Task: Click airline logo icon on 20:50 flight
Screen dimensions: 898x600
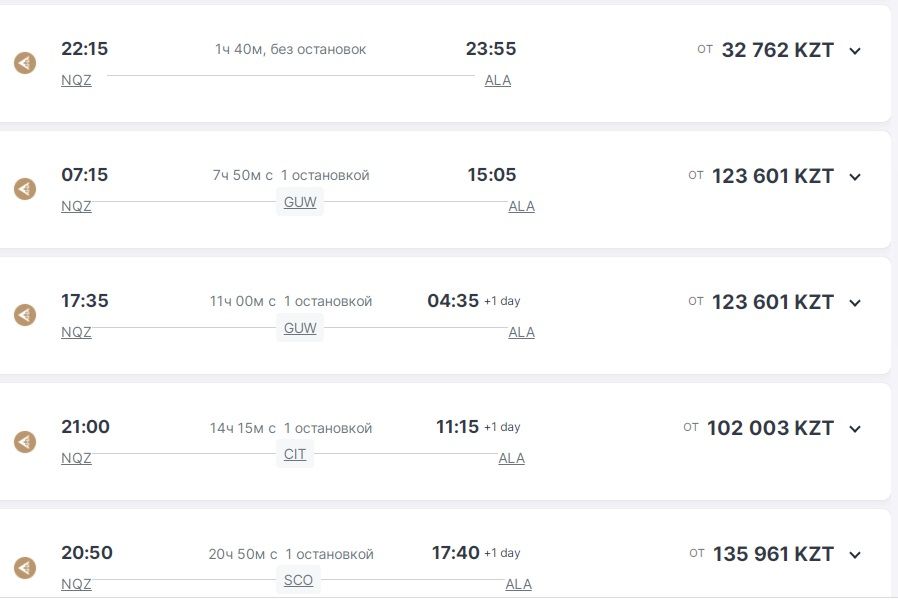Action: click(x=25, y=567)
